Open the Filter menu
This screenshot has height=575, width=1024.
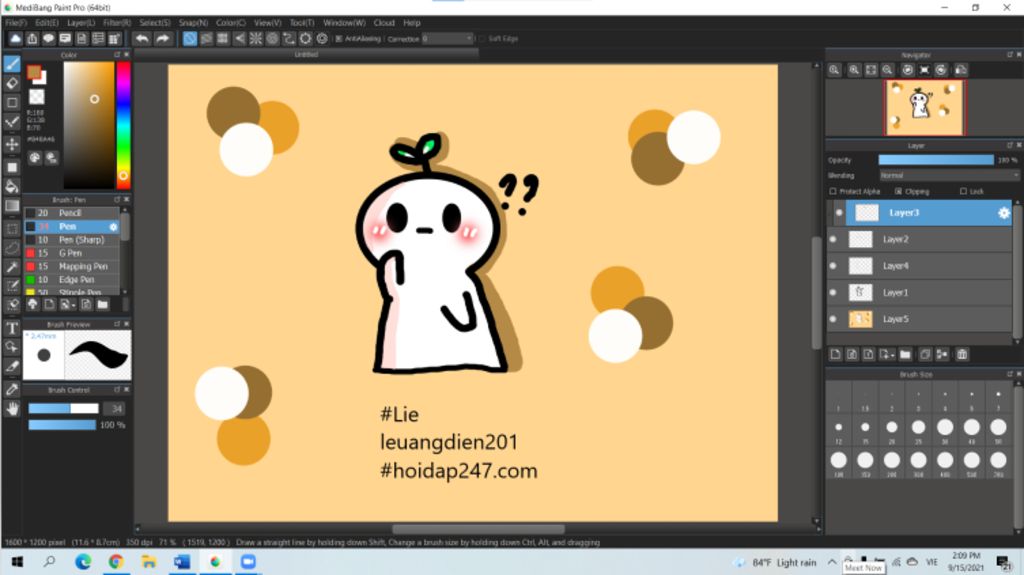pyautogui.click(x=117, y=23)
